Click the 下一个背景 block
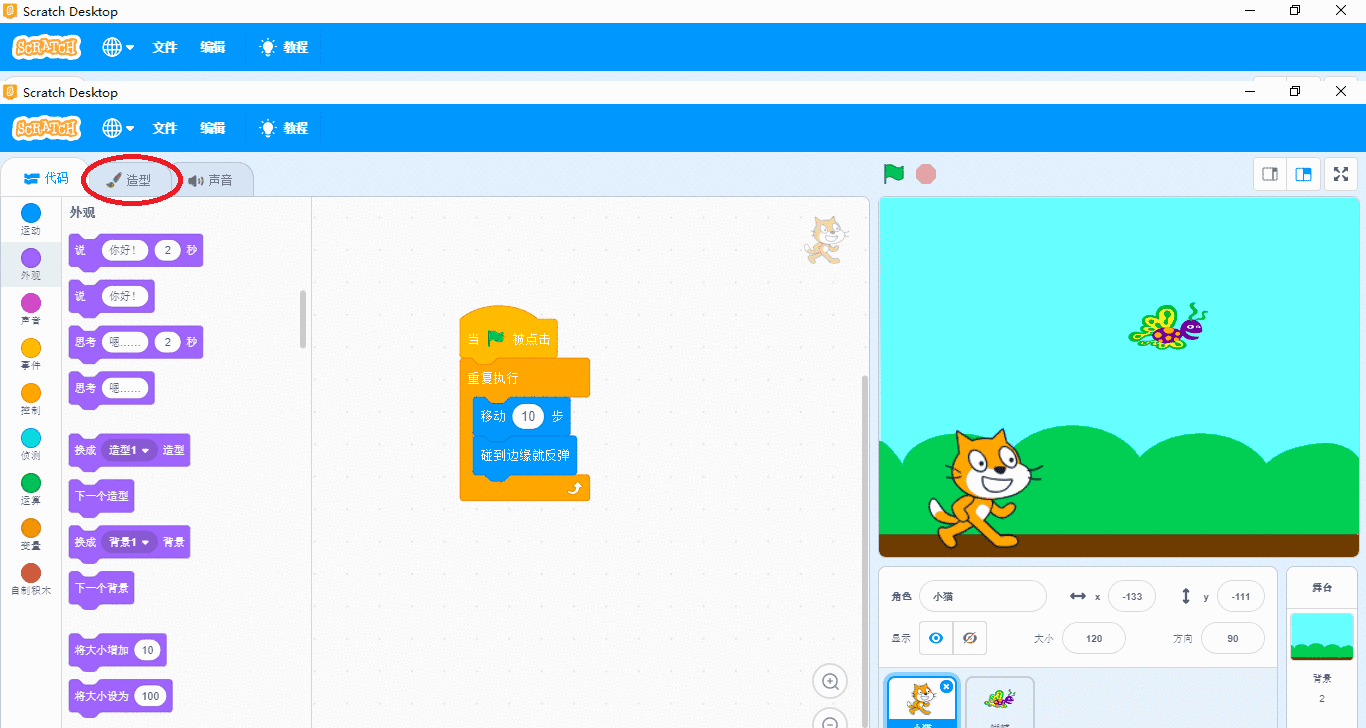The height and width of the screenshot is (728, 1366). click(101, 589)
